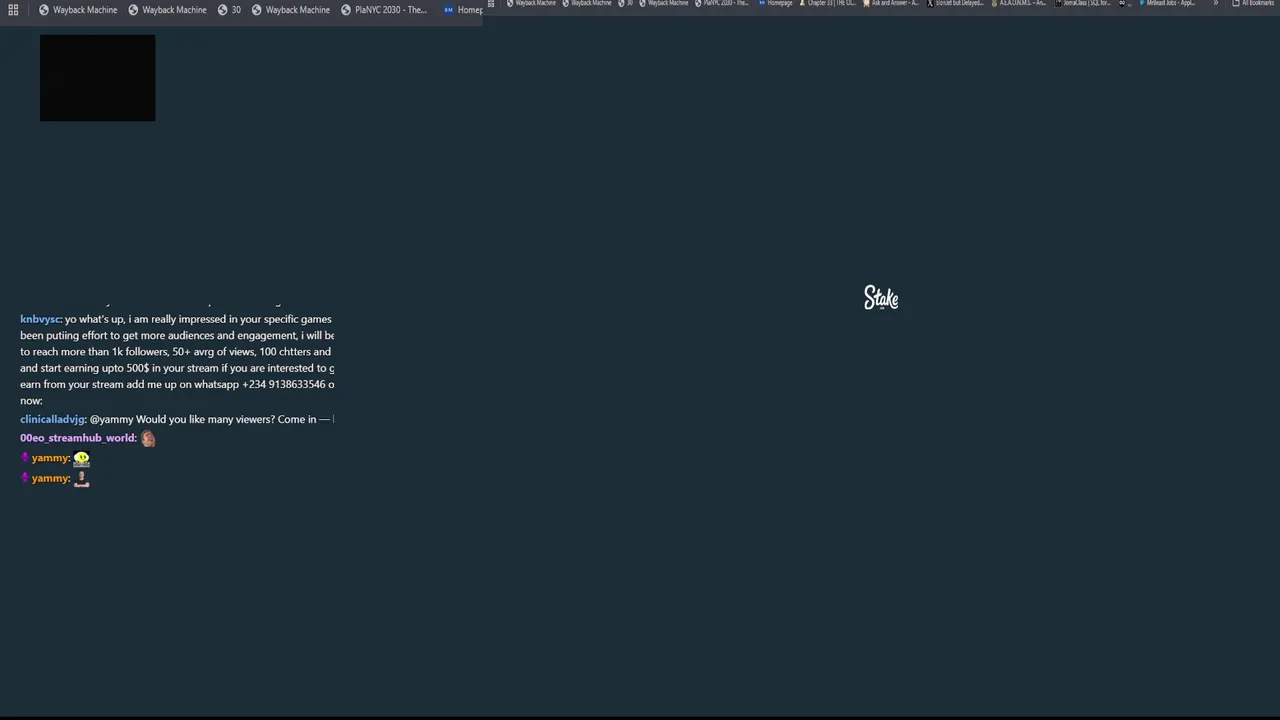This screenshot has width=1280, height=720.
Task: Click the @yammy mention in clinicalladvjg's message
Action: tap(111, 419)
